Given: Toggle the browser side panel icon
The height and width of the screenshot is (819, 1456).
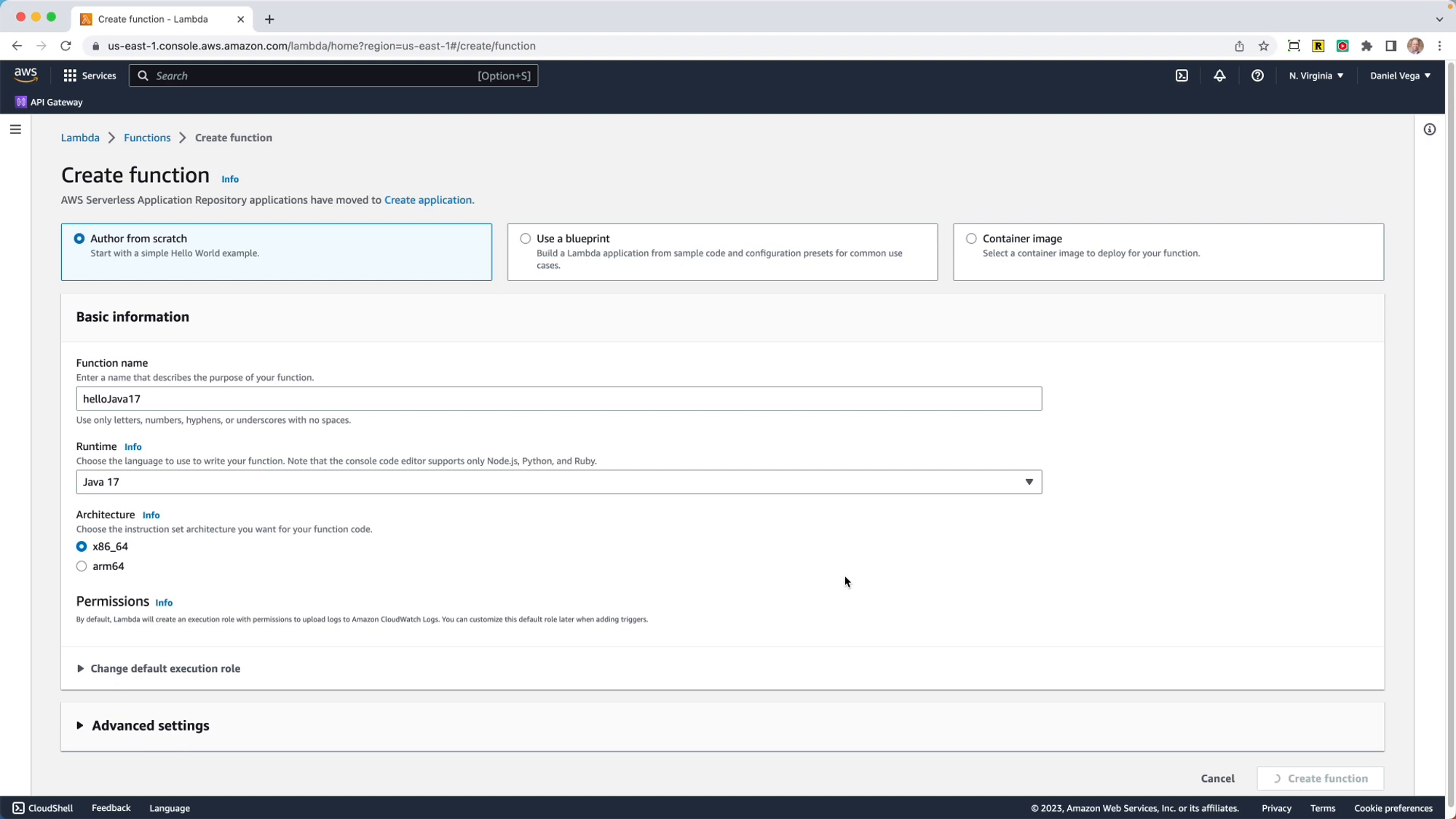Looking at the screenshot, I should (x=1390, y=46).
